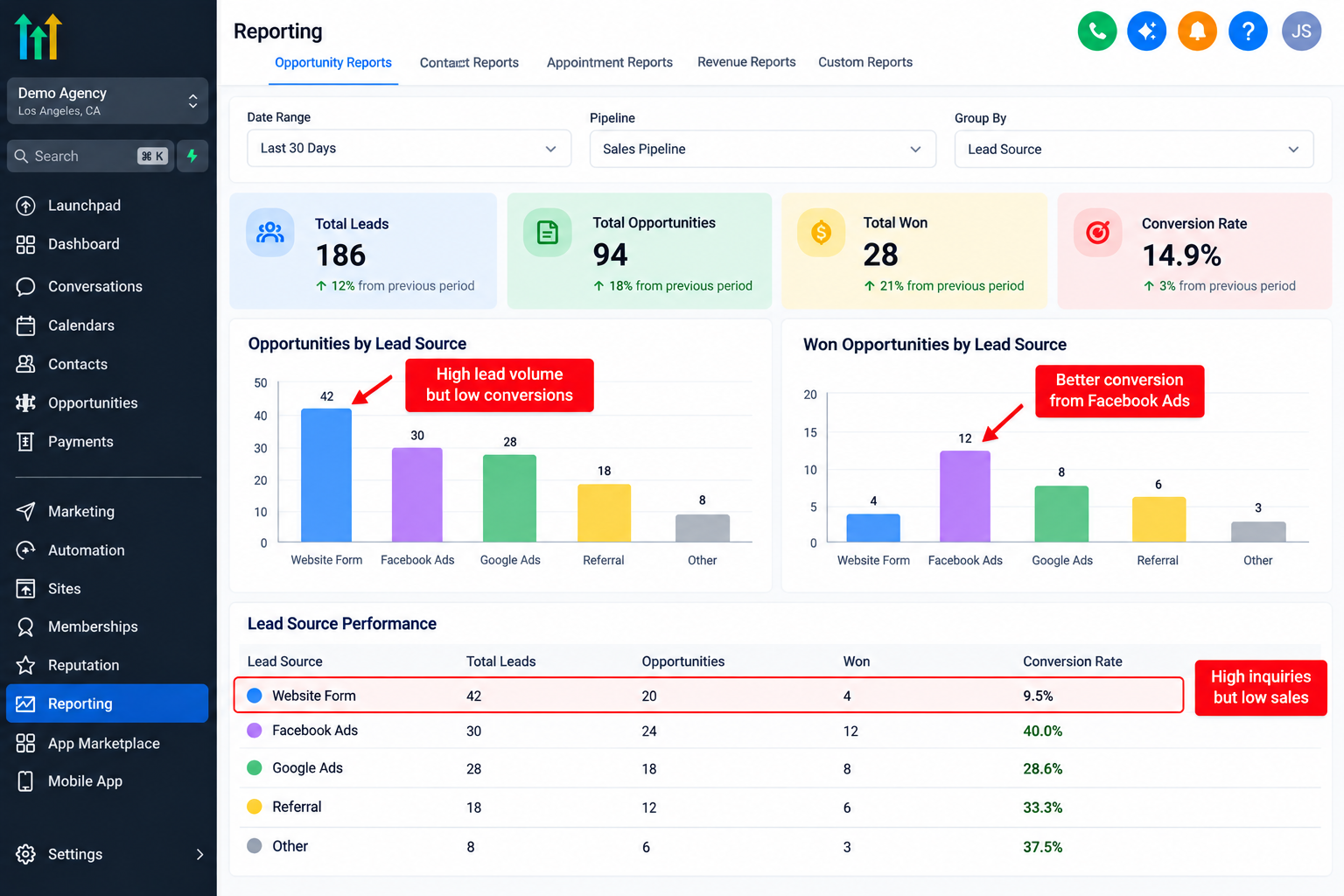Screen dimensions: 1344x896
Task: Open the Group By Lead Source dropdown
Action: (1133, 149)
